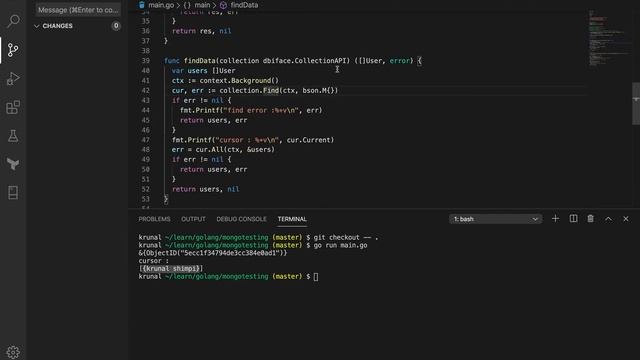Open the Source Control view icon

13,50
